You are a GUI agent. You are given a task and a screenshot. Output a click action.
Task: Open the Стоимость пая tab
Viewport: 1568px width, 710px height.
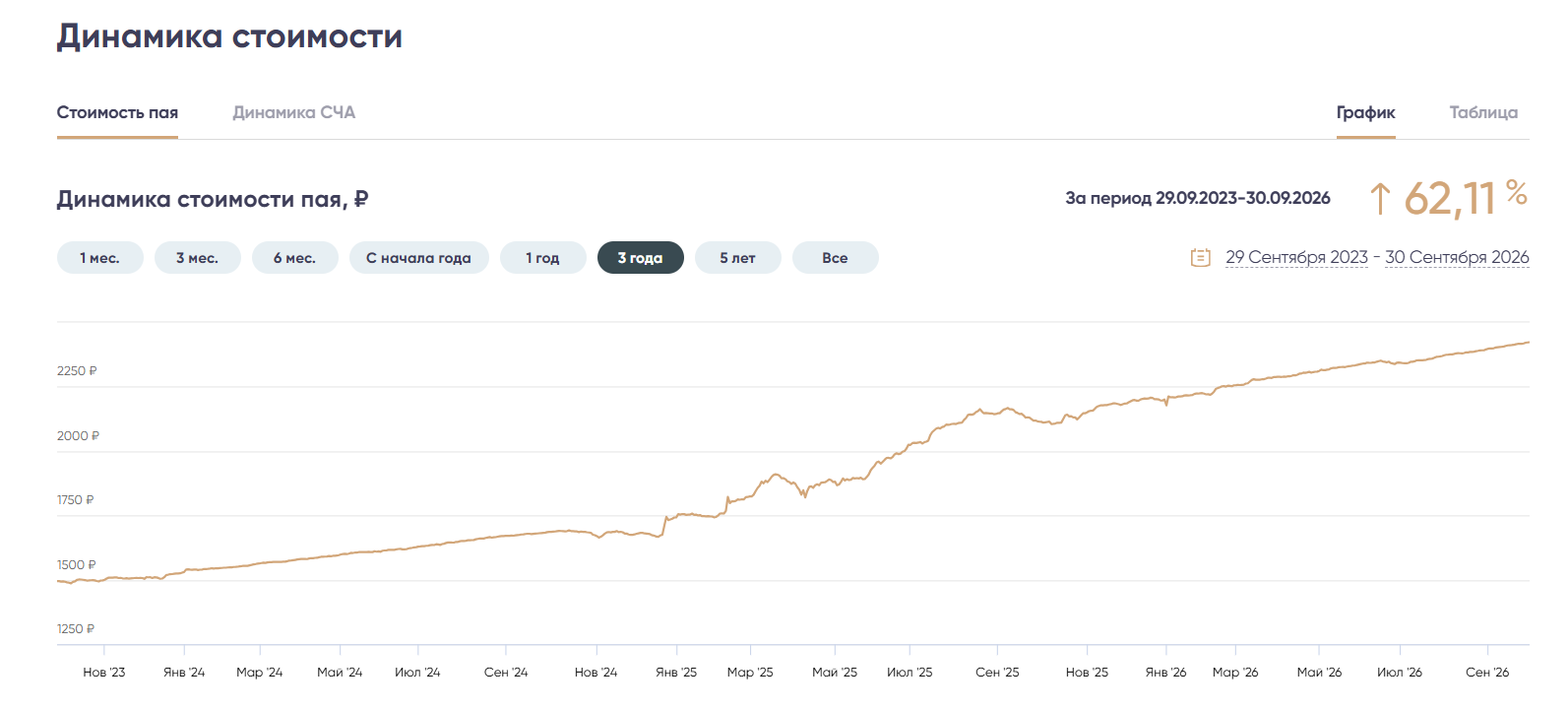[x=117, y=112]
